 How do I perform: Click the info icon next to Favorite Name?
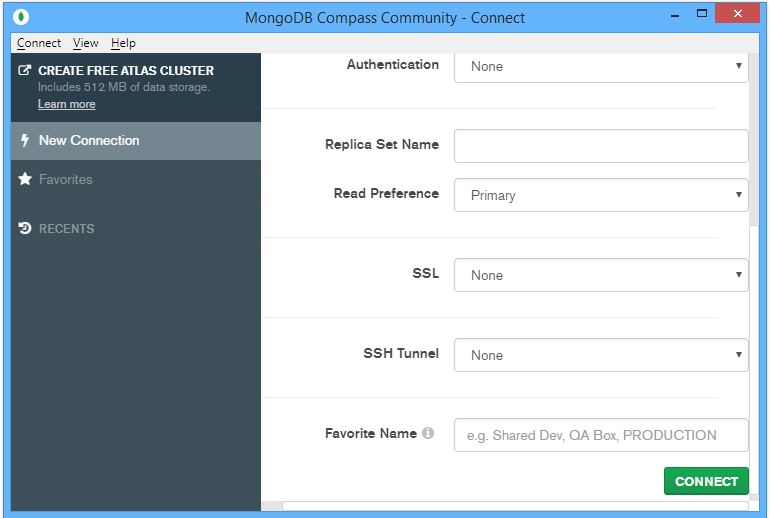tap(428, 434)
